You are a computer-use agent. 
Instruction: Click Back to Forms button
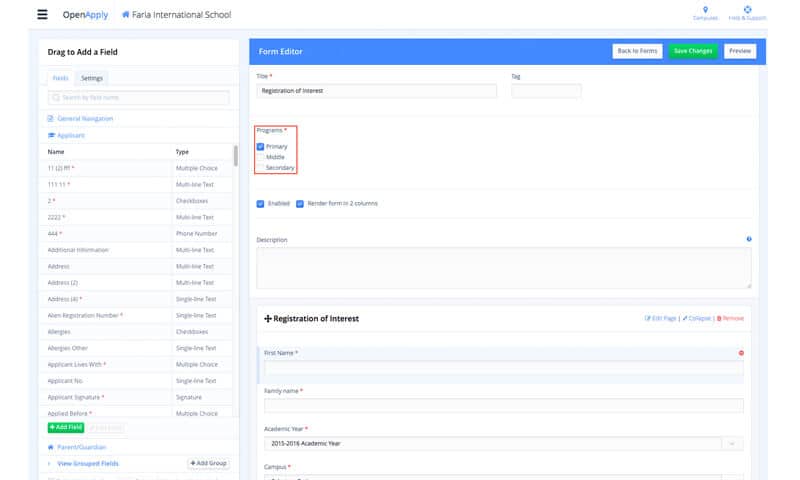pyautogui.click(x=637, y=51)
